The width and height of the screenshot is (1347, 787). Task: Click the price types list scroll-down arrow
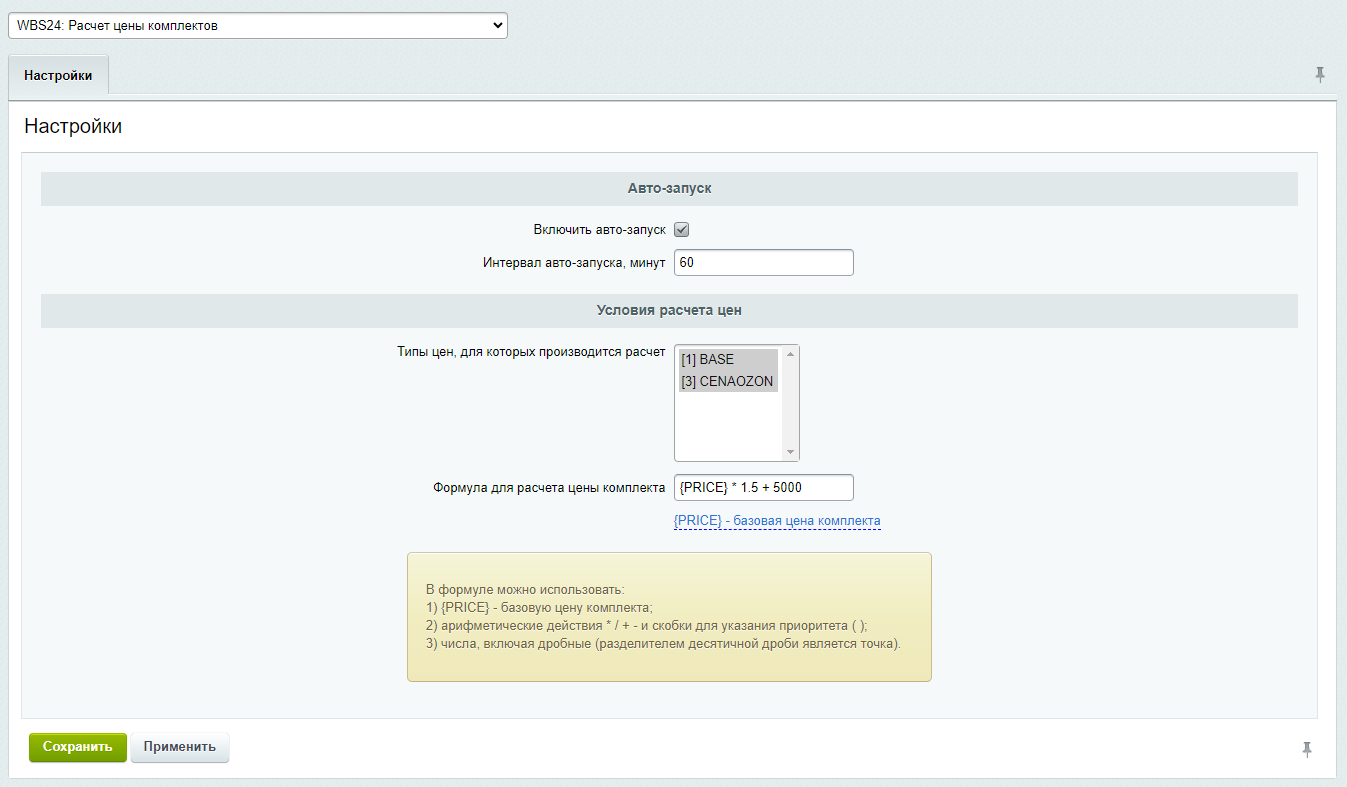791,452
